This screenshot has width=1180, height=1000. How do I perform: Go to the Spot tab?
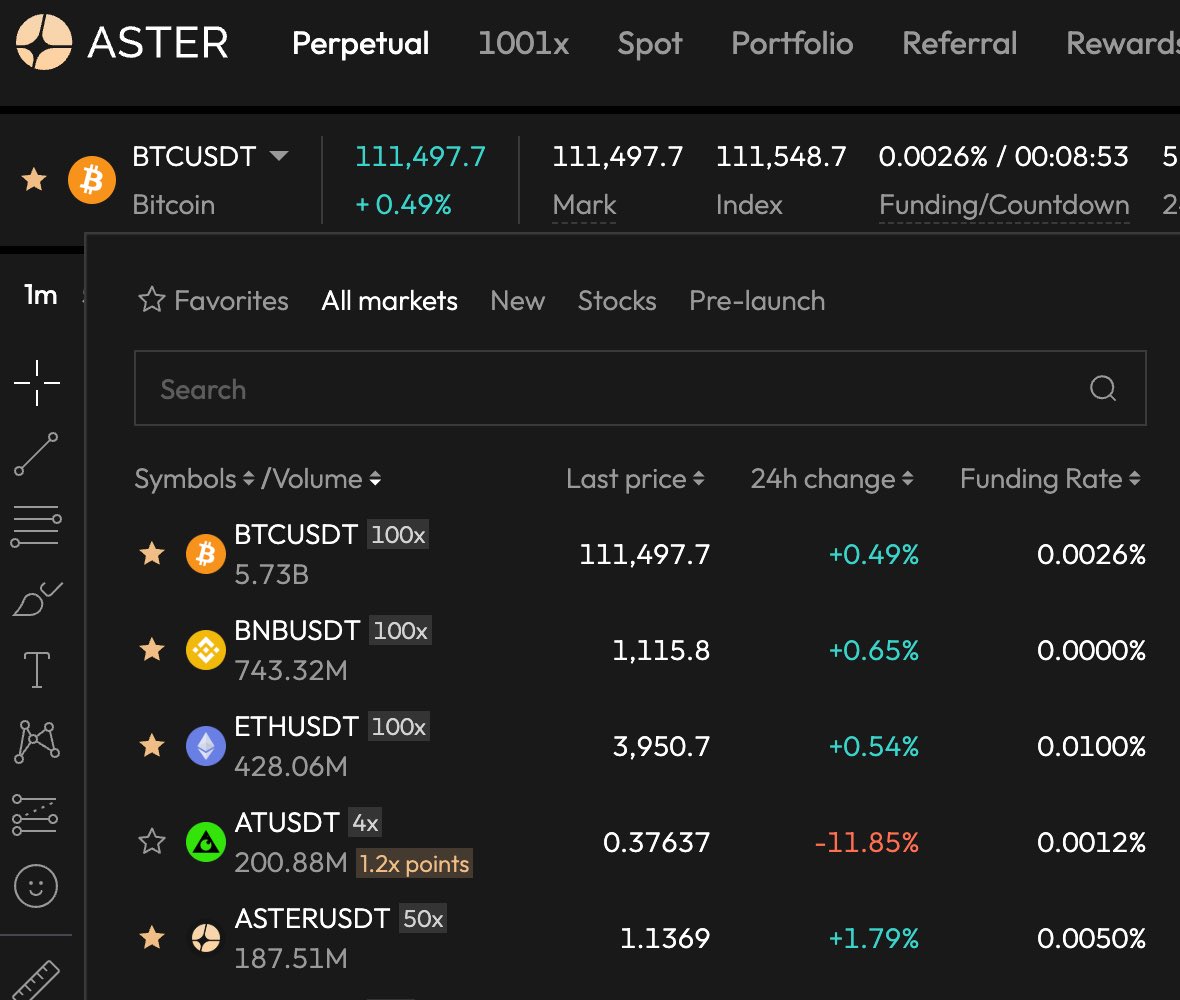click(649, 44)
